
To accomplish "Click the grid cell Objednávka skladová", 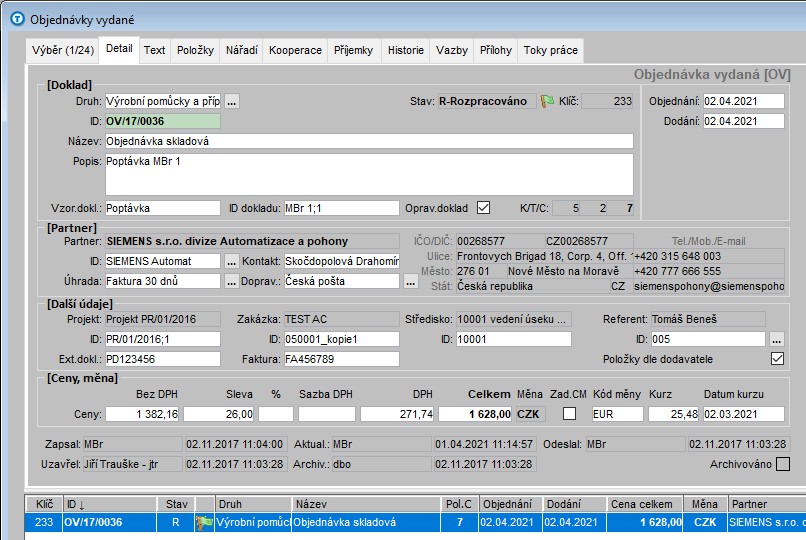I will pyautogui.click(x=366, y=523).
